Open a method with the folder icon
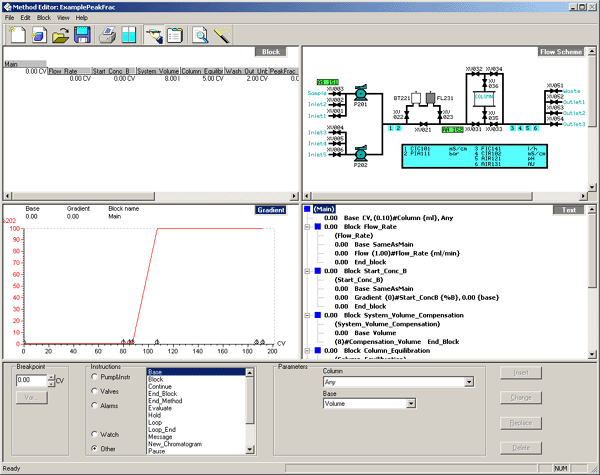 [x=60, y=35]
